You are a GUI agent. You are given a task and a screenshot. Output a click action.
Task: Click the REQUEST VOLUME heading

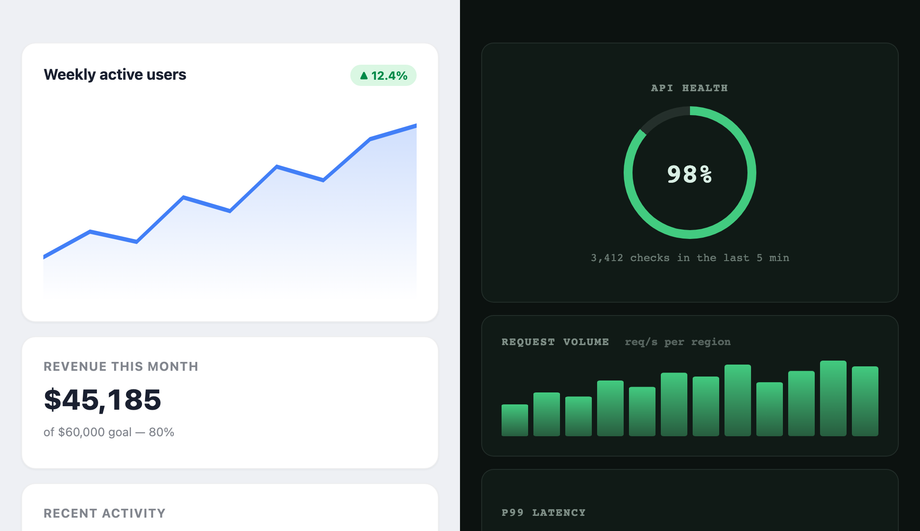[x=555, y=341]
